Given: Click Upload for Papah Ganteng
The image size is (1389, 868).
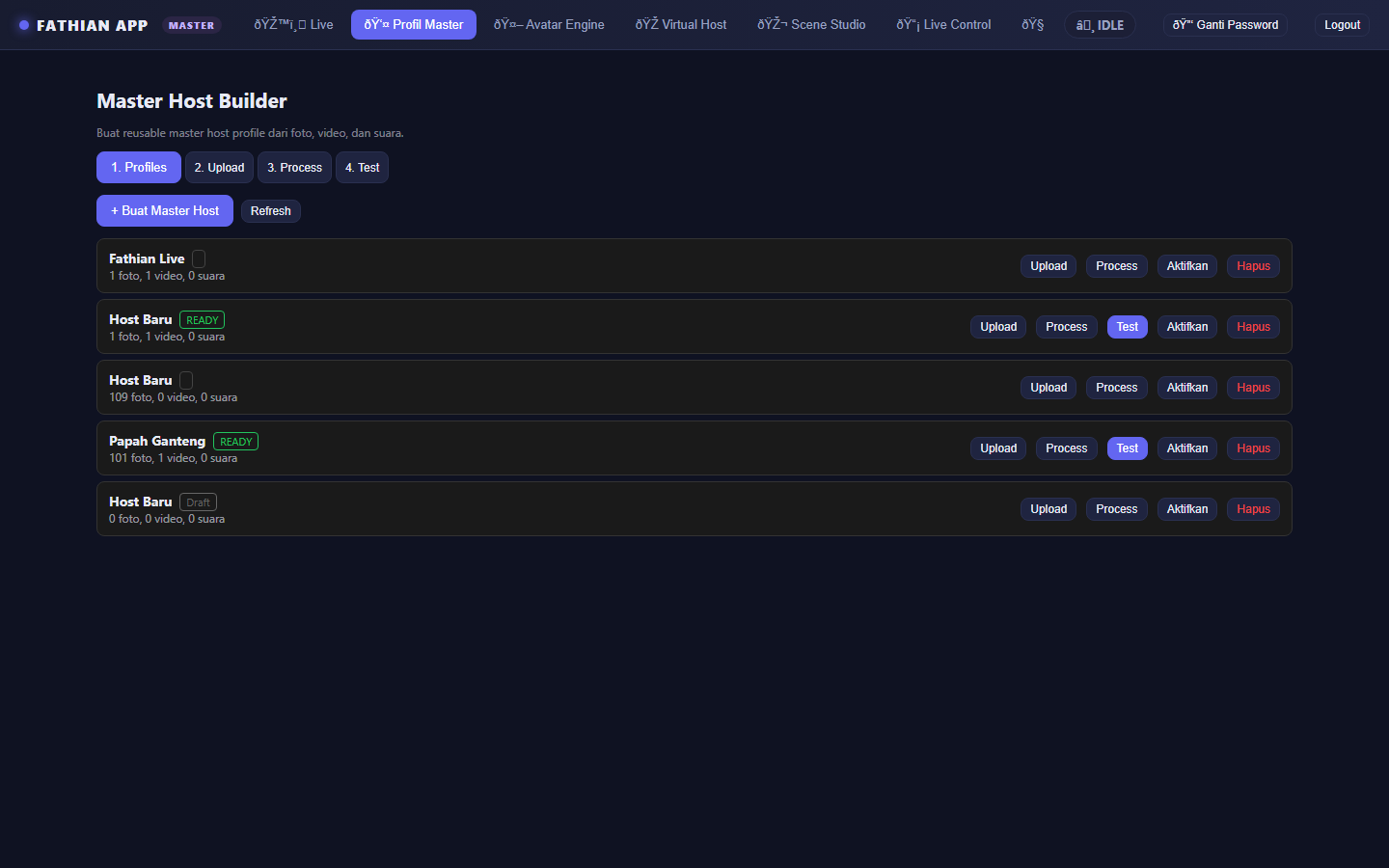Looking at the screenshot, I should click(x=998, y=448).
